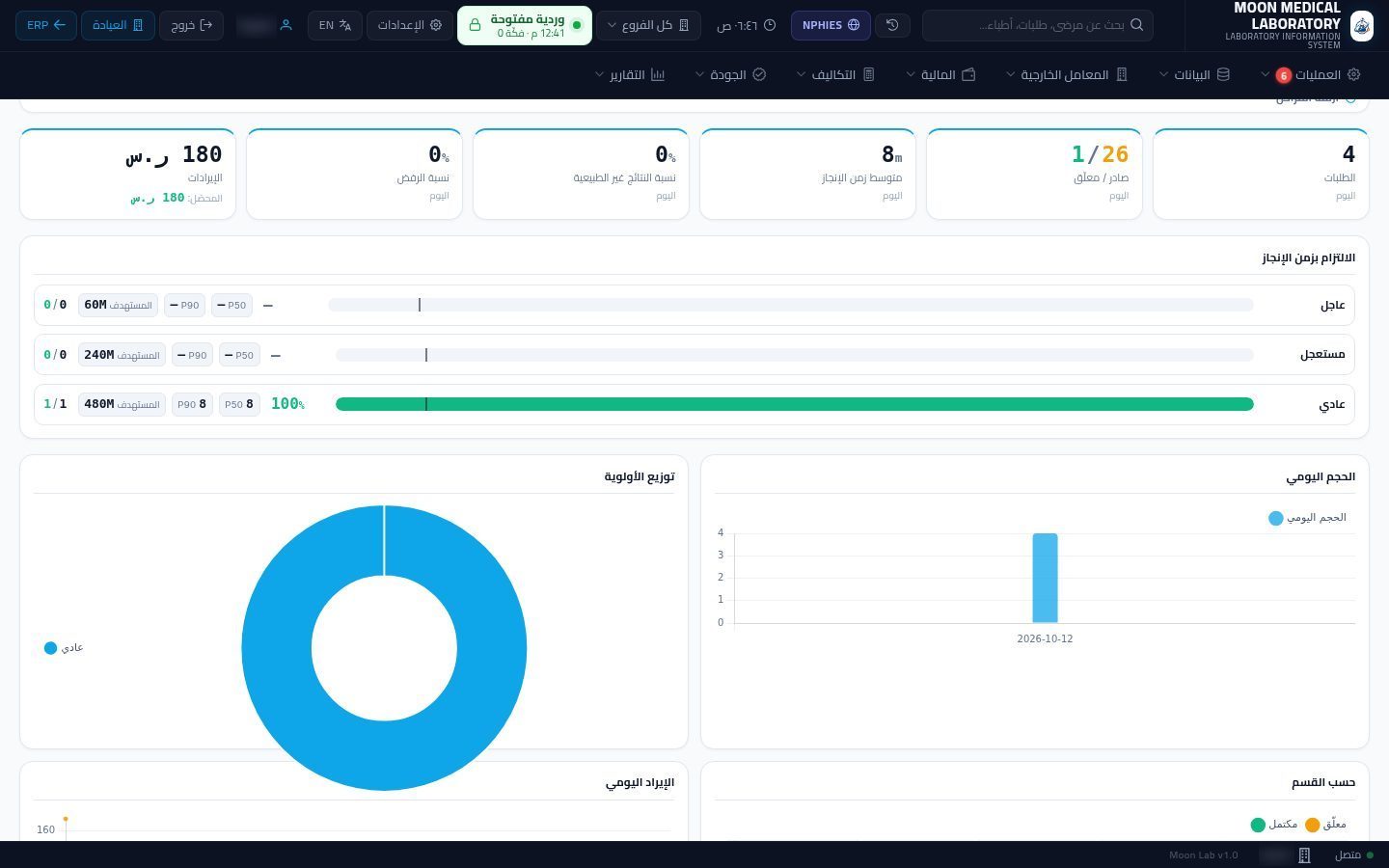Click the نسبة الرفض 0% card
Screen dimensions: 1389x868
point(354,174)
